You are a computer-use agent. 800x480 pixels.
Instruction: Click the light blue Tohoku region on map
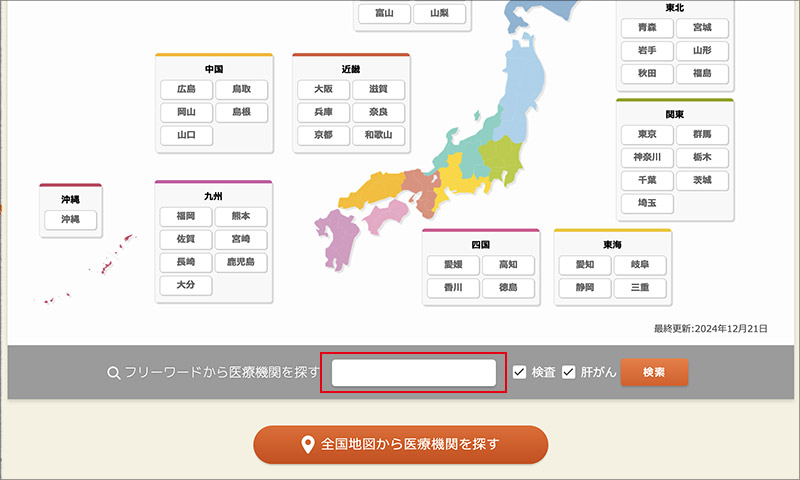[523, 87]
